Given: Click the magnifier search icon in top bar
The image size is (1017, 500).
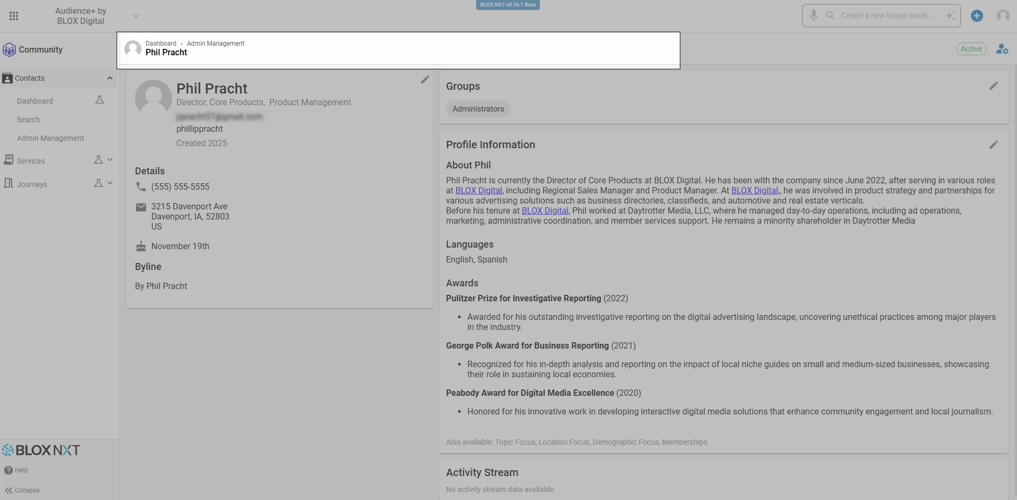Looking at the screenshot, I should tap(830, 16).
